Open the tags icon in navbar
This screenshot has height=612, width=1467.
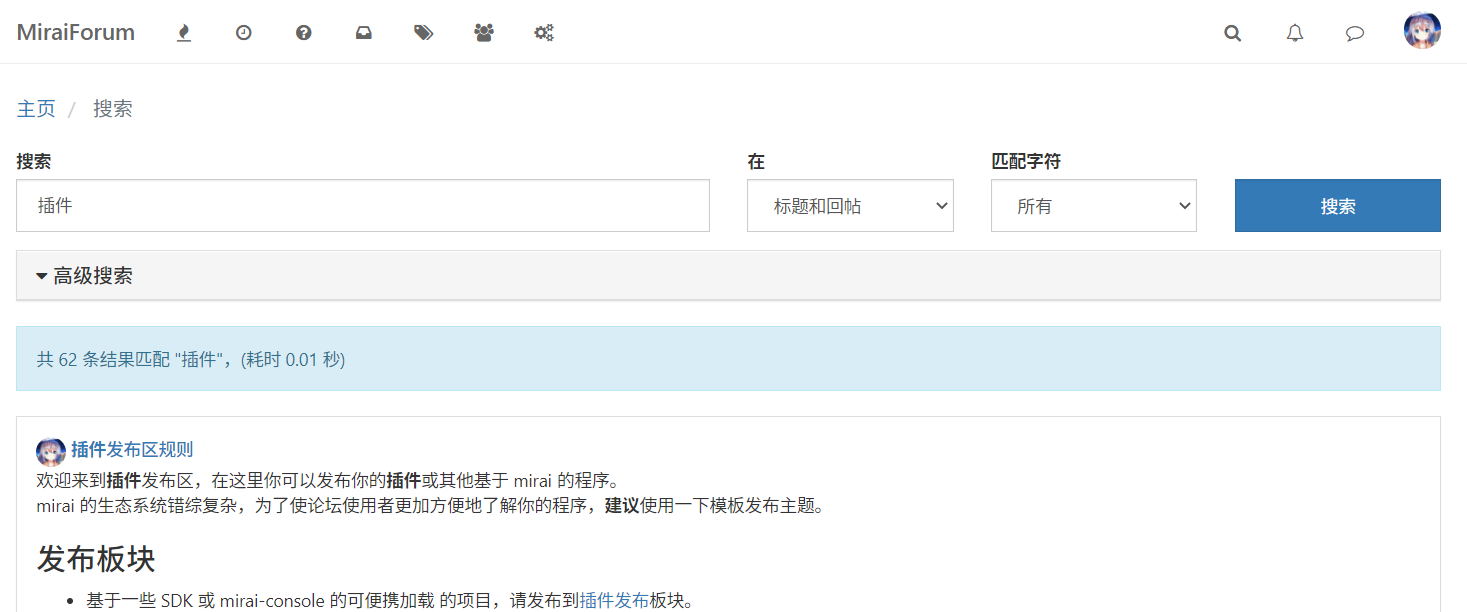click(x=424, y=33)
